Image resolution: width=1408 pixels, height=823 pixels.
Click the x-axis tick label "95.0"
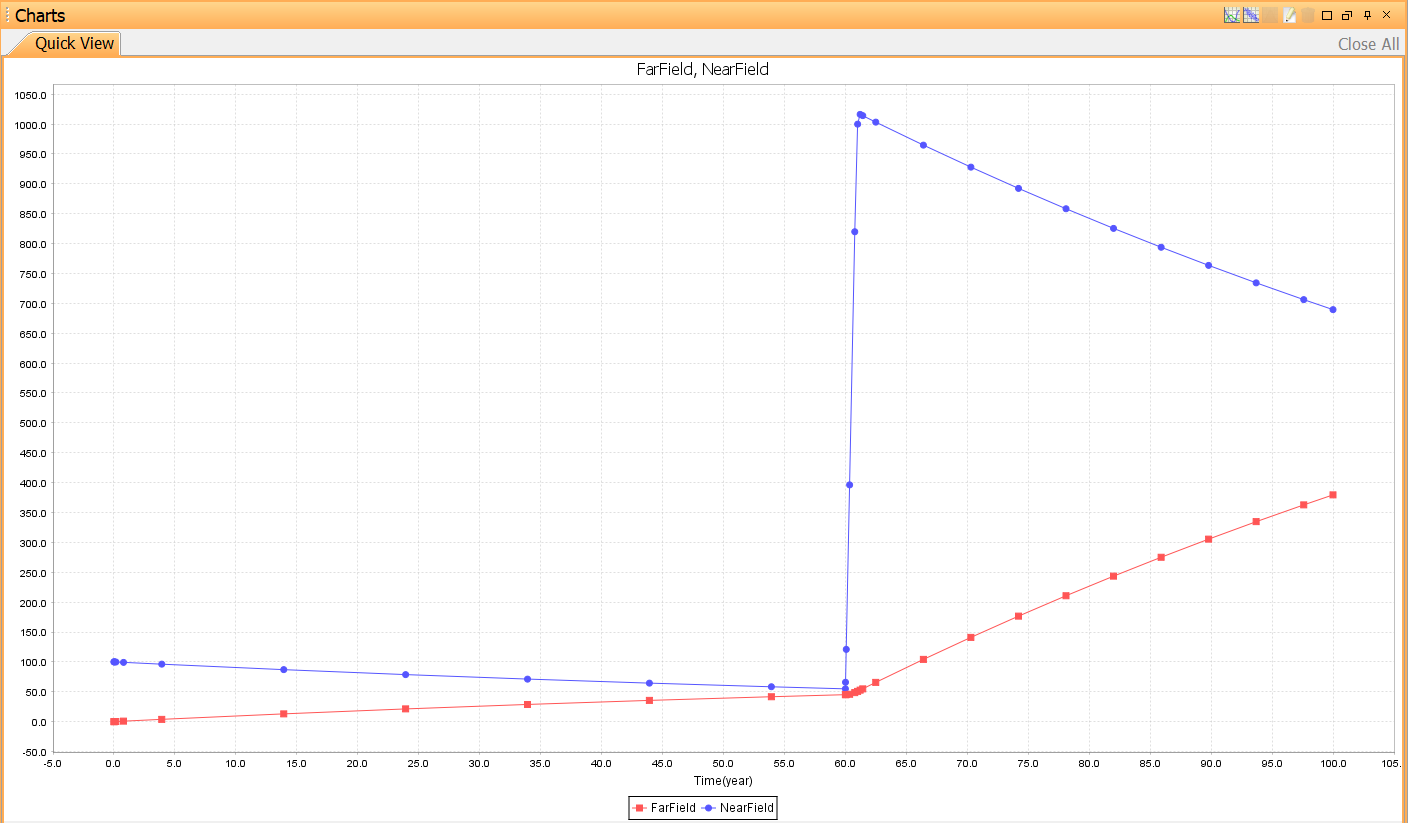click(x=1272, y=763)
